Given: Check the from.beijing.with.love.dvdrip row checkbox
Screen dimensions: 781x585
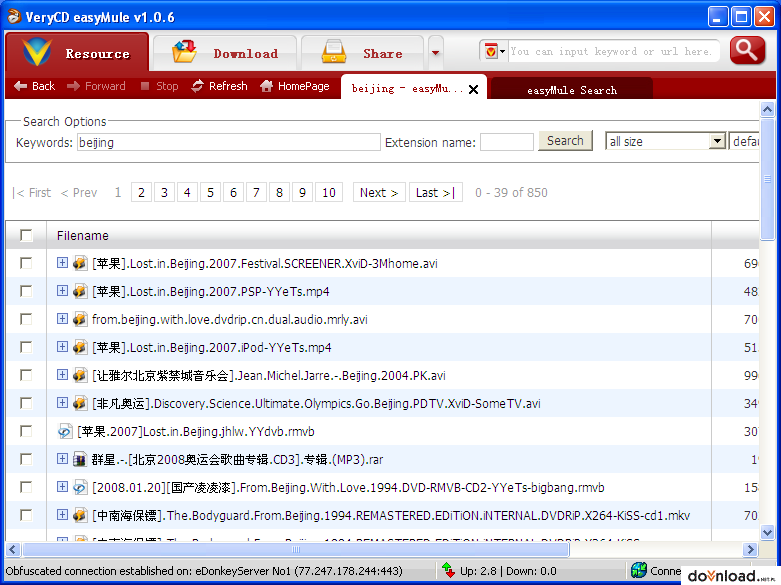Looking at the screenshot, I should [x=26, y=319].
